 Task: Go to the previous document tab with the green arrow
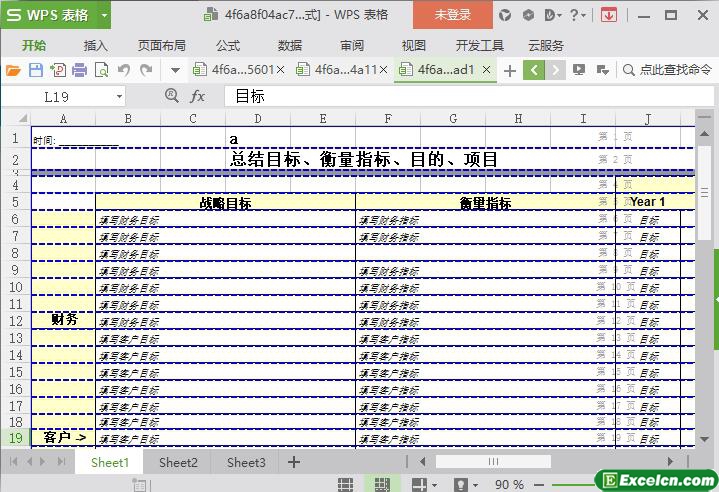(534, 70)
